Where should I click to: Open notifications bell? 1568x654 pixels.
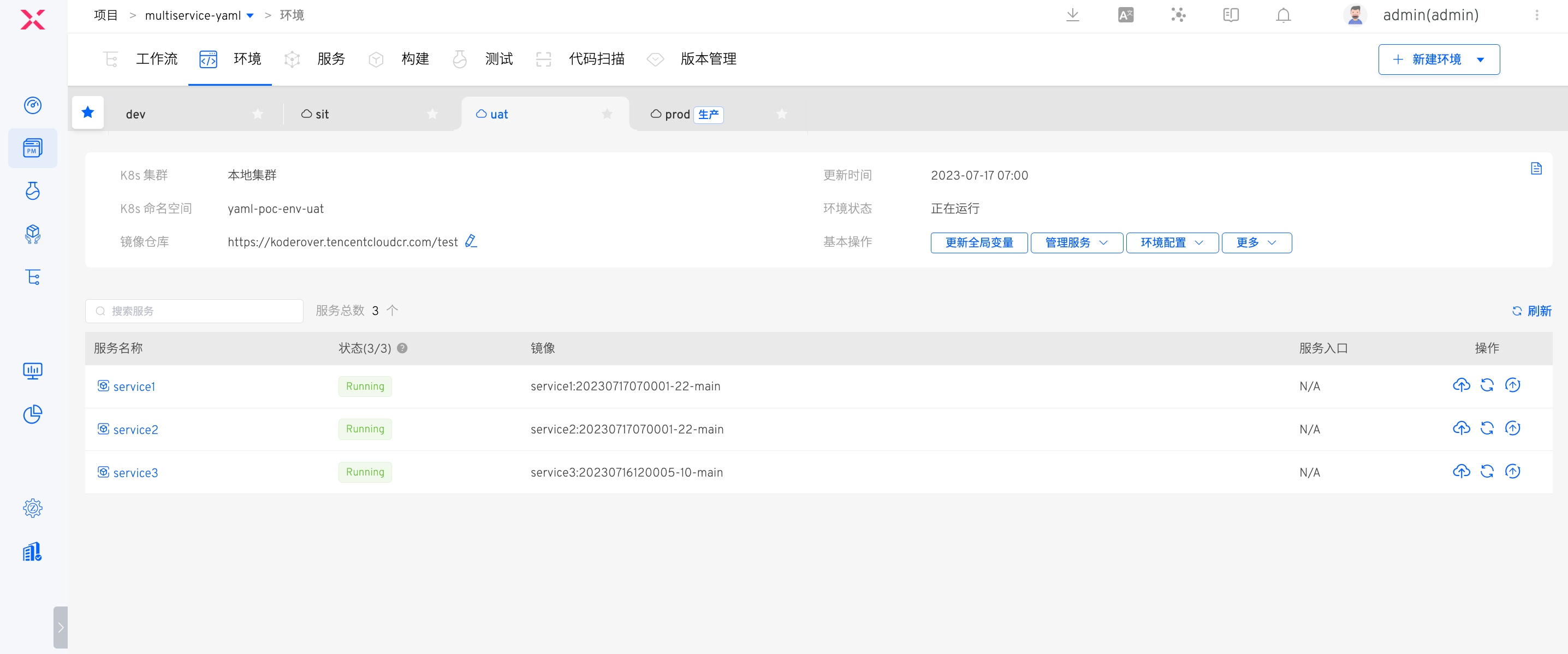tap(1283, 15)
